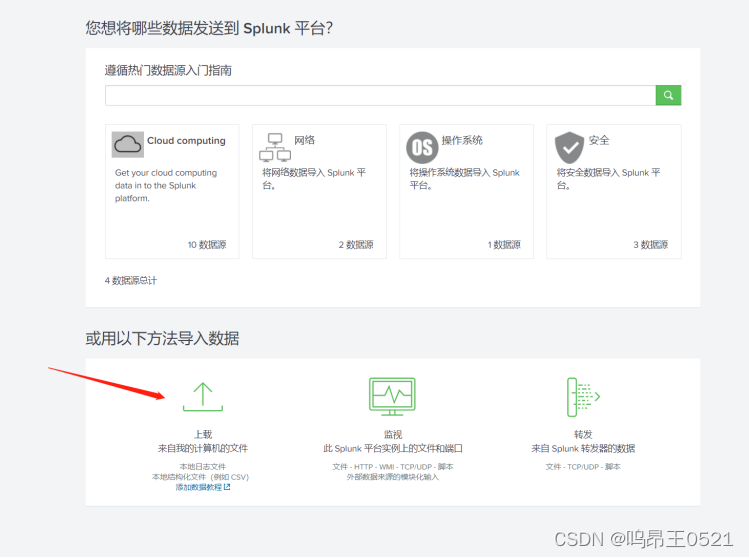Click '将网络数据导入 Splunk 平台' description
The width and height of the screenshot is (749, 558).
[314, 179]
